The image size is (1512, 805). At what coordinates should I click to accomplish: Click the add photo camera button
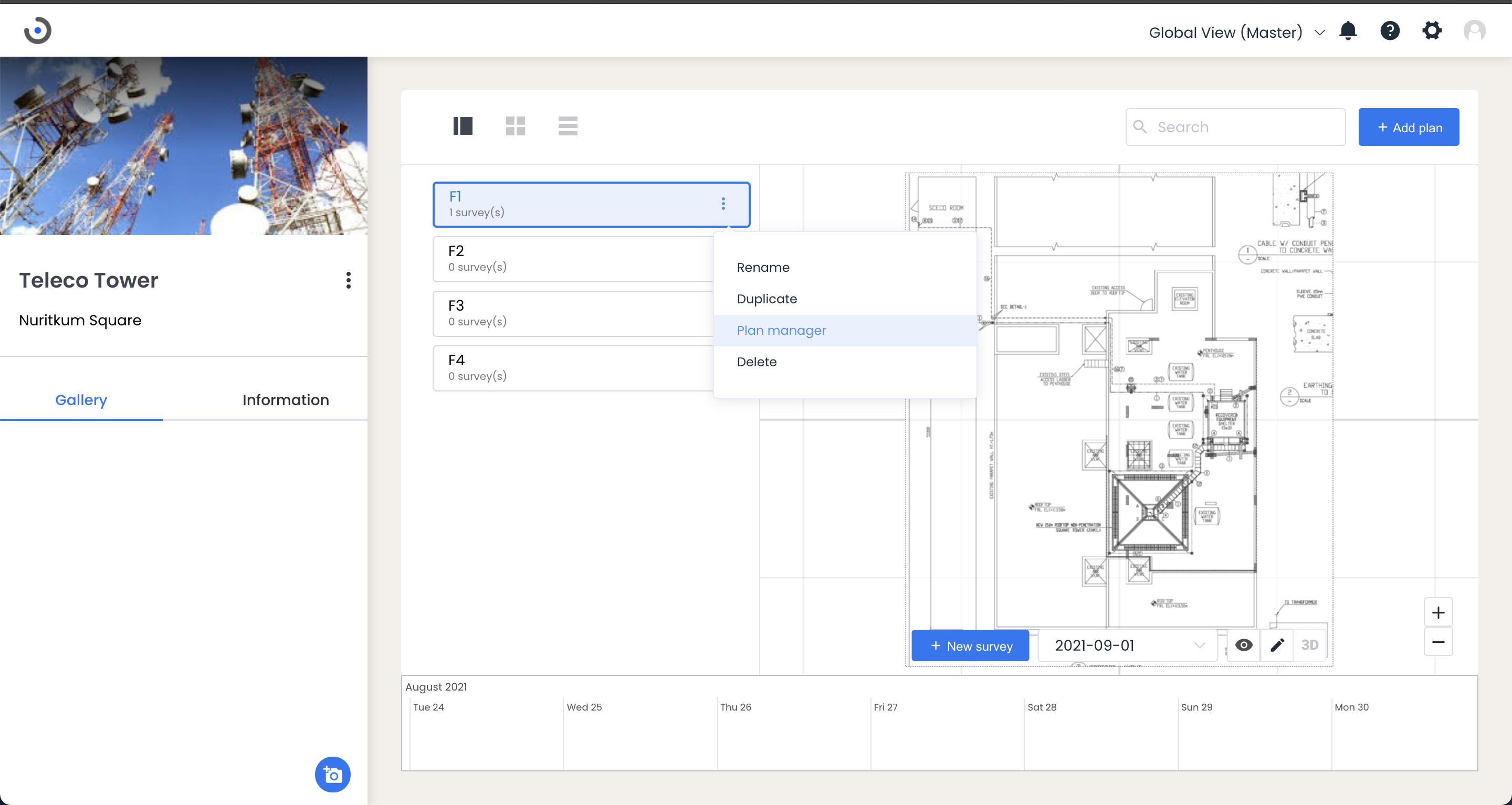pyautogui.click(x=332, y=775)
